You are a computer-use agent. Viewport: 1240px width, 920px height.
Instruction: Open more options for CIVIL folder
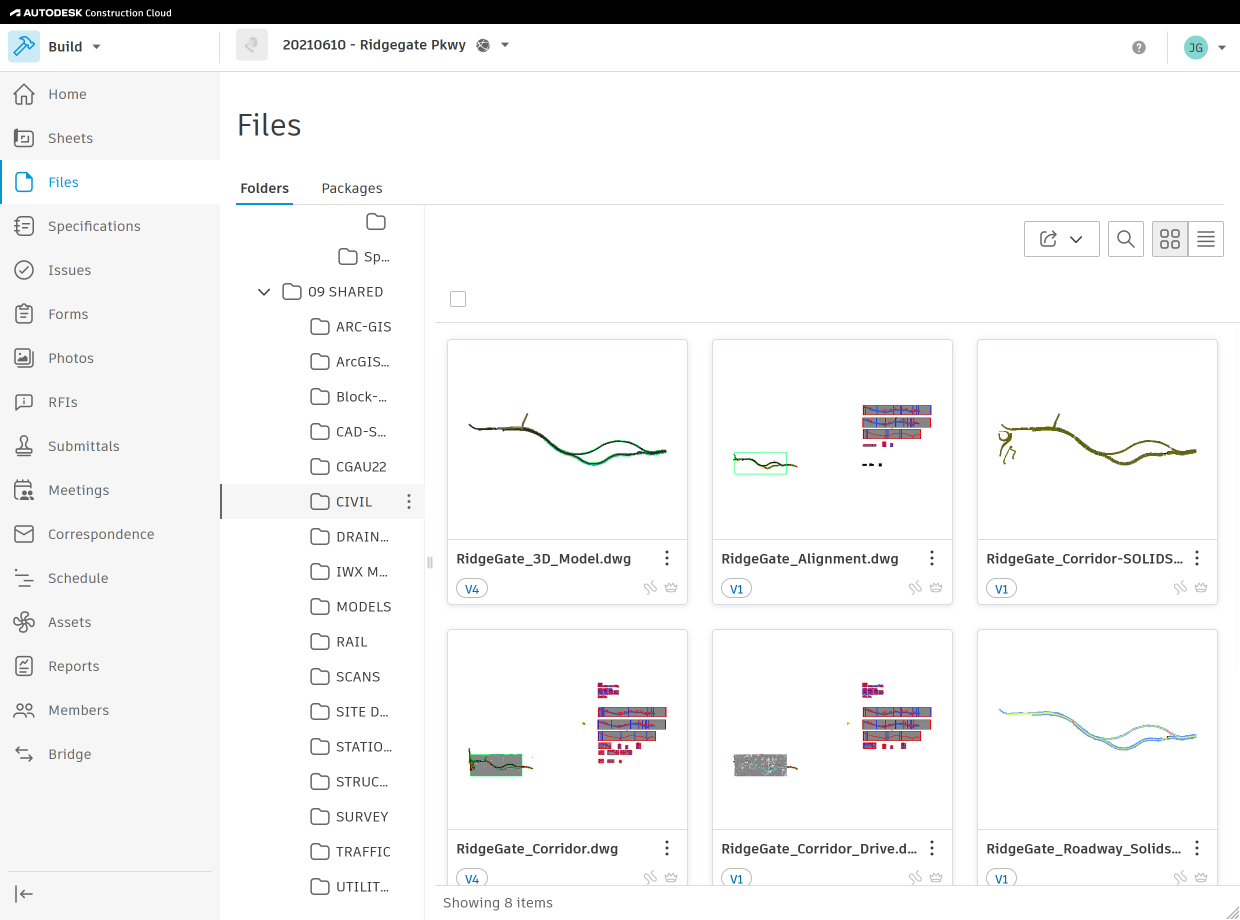[x=409, y=502]
